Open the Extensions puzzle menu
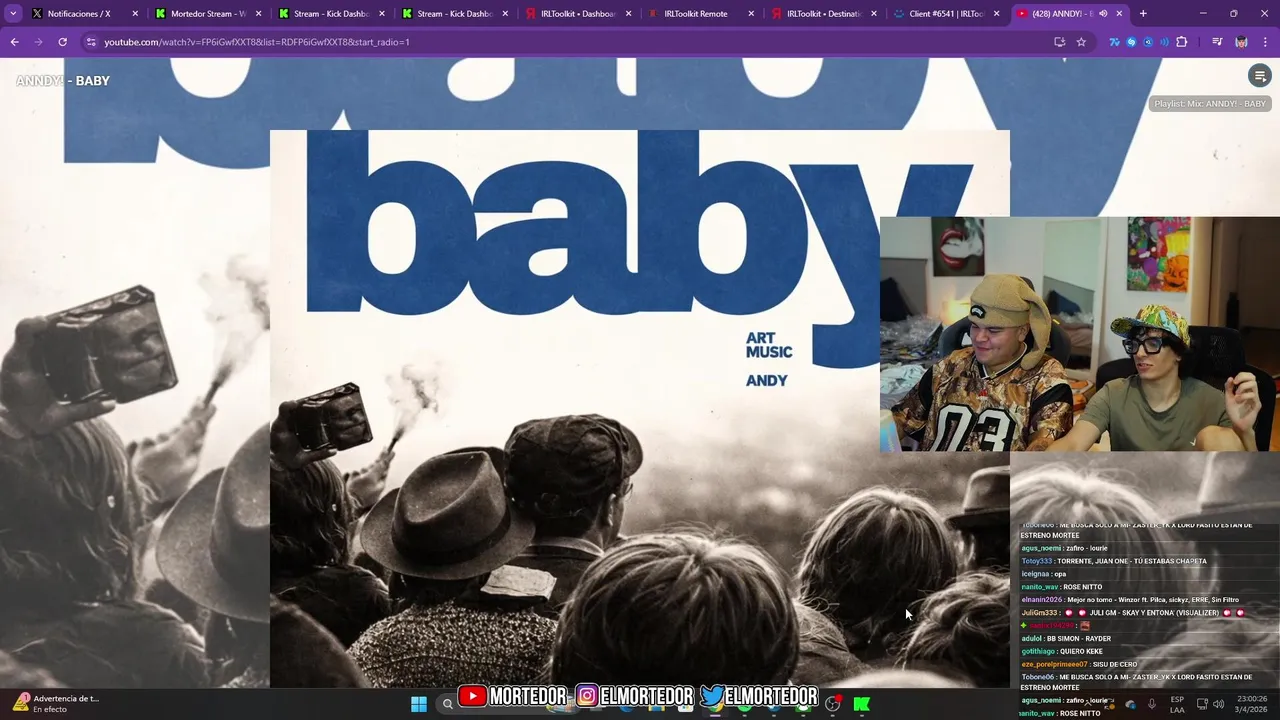Screen dimensions: 1280x720 1182,42
